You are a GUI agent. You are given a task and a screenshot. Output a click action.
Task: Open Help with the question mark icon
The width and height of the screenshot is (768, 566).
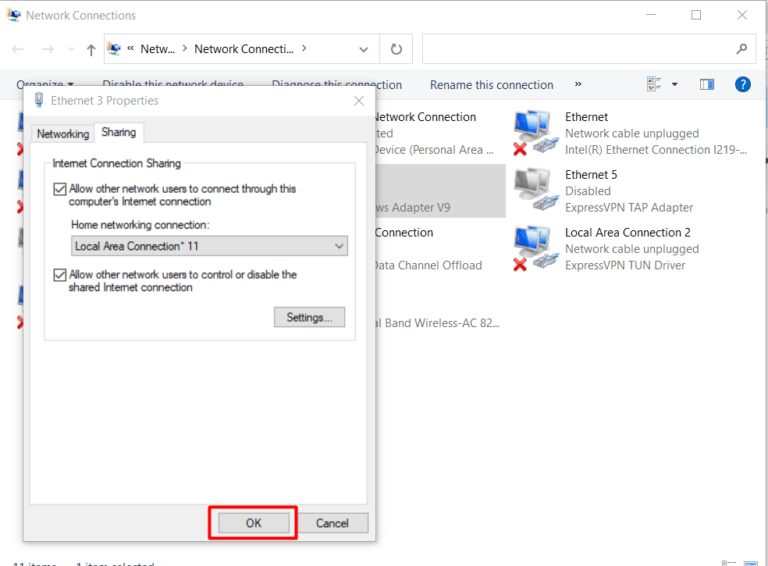pyautogui.click(x=743, y=84)
